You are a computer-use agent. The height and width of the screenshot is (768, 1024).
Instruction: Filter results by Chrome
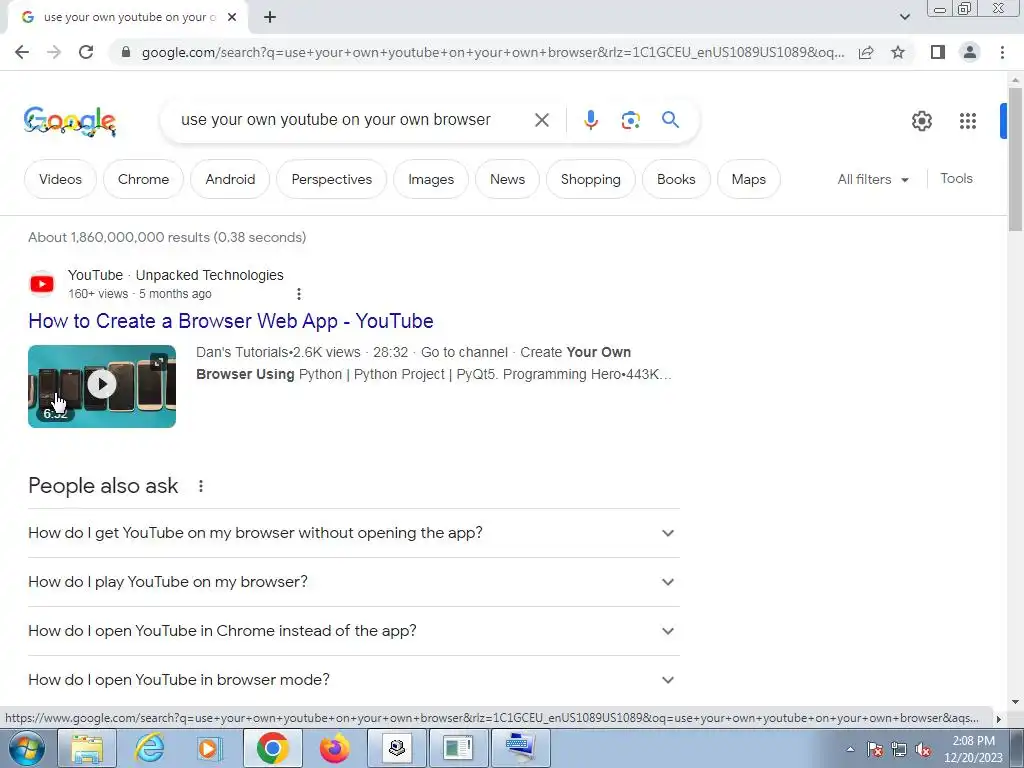coord(143,179)
